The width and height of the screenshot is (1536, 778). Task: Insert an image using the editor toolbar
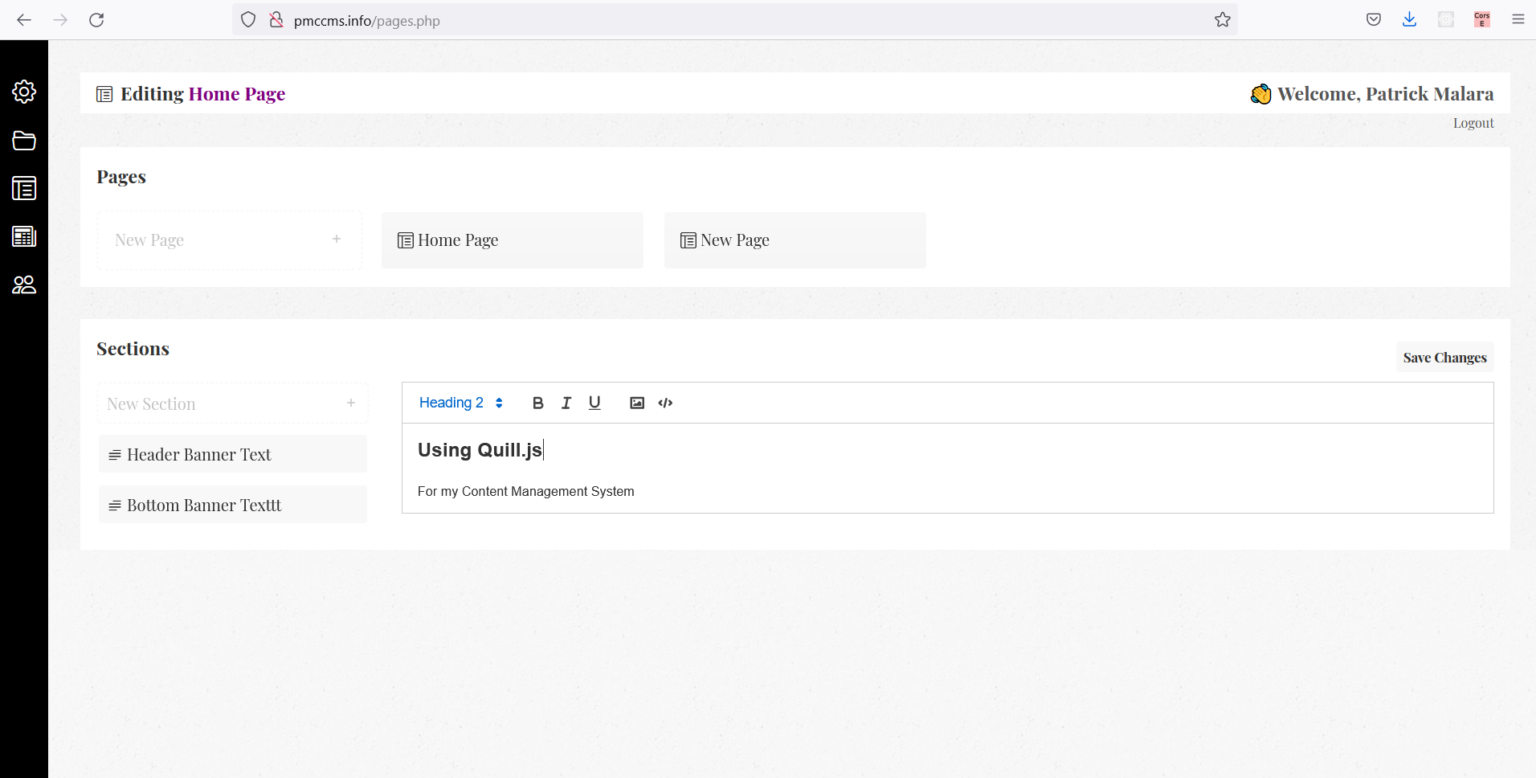pos(637,403)
